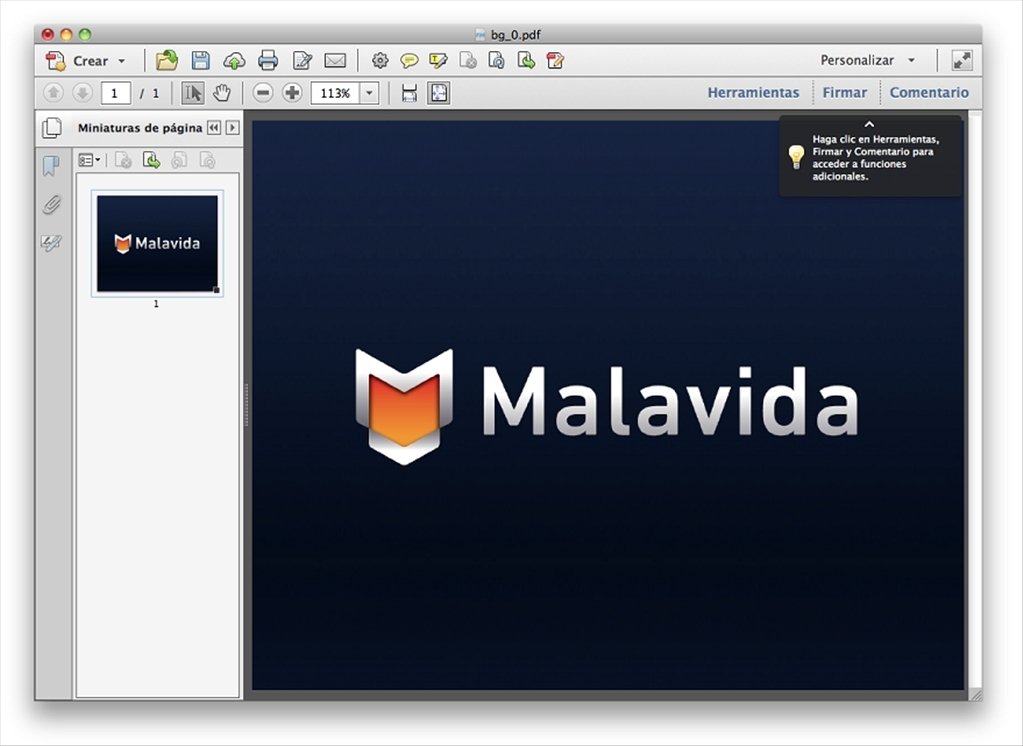Screen dimensions: 1023x746
Task: Open the Firmar panel
Action: 844,93
